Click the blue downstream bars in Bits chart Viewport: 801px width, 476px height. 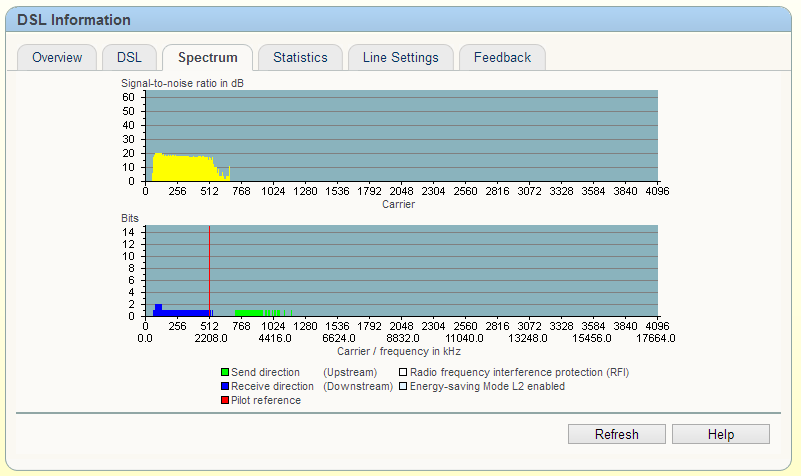coord(180,313)
